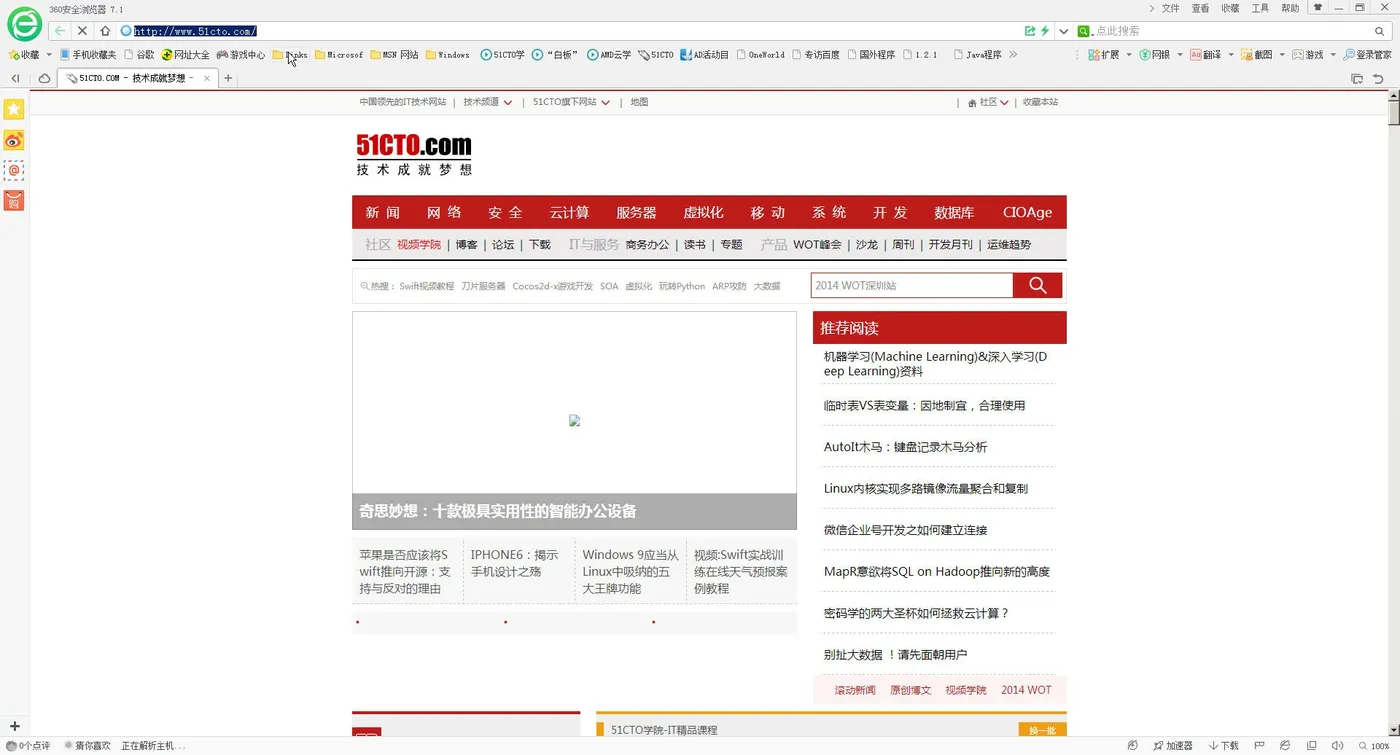
Task: Open the 游戏 dropdown arrow in the toolbar
Action: (1333, 55)
